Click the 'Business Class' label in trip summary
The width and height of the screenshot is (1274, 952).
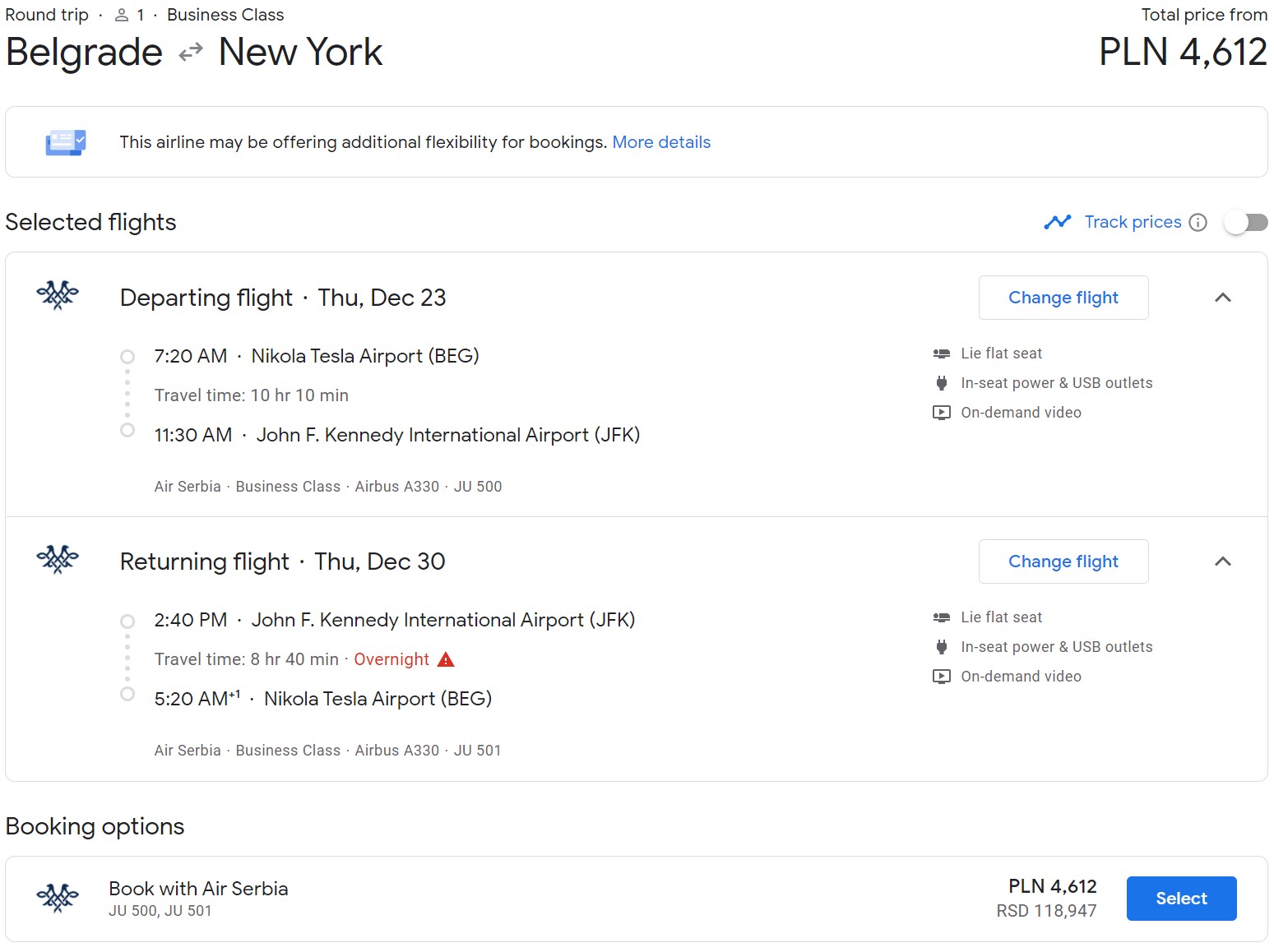[x=225, y=15]
